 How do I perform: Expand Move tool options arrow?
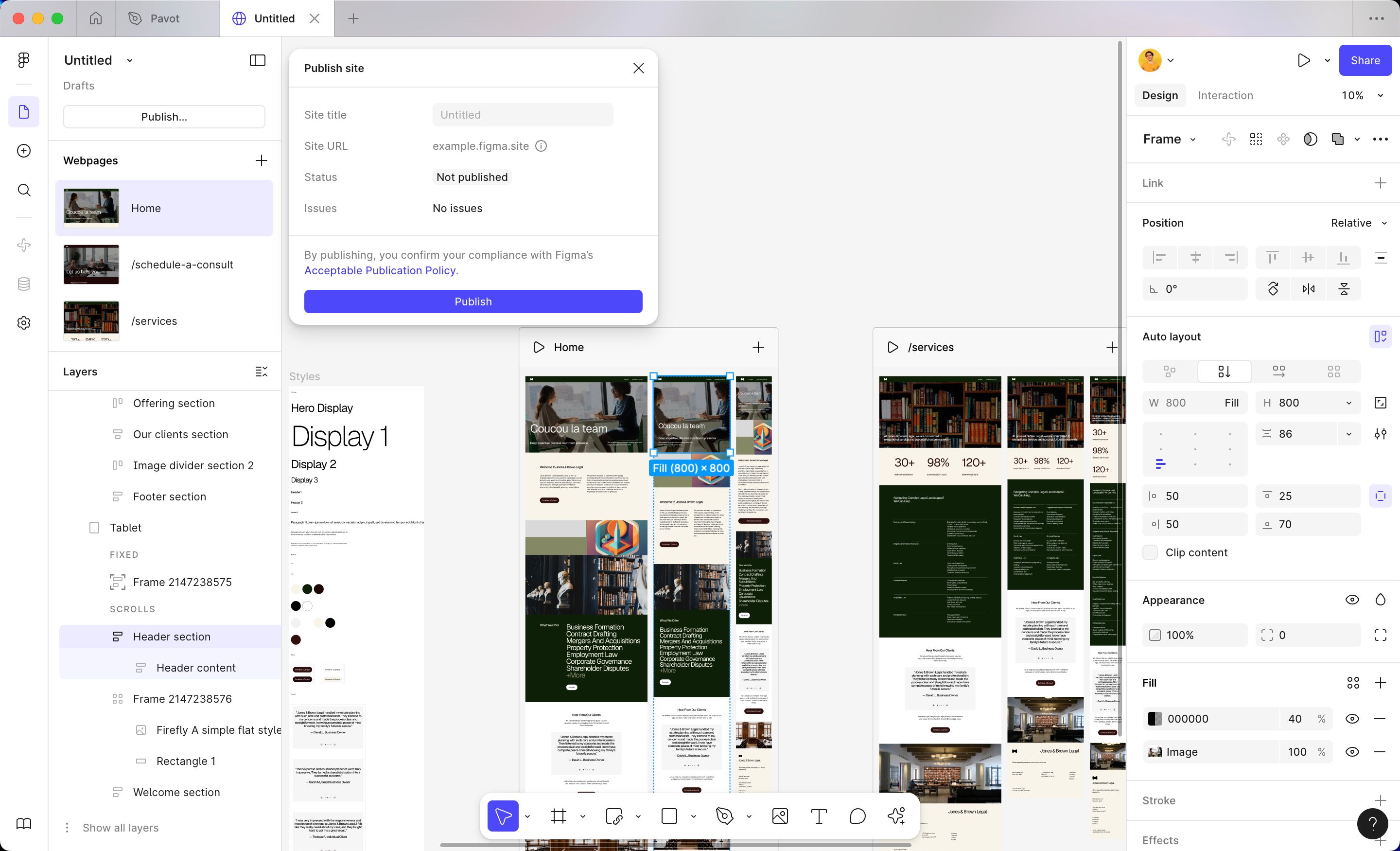[x=527, y=816]
